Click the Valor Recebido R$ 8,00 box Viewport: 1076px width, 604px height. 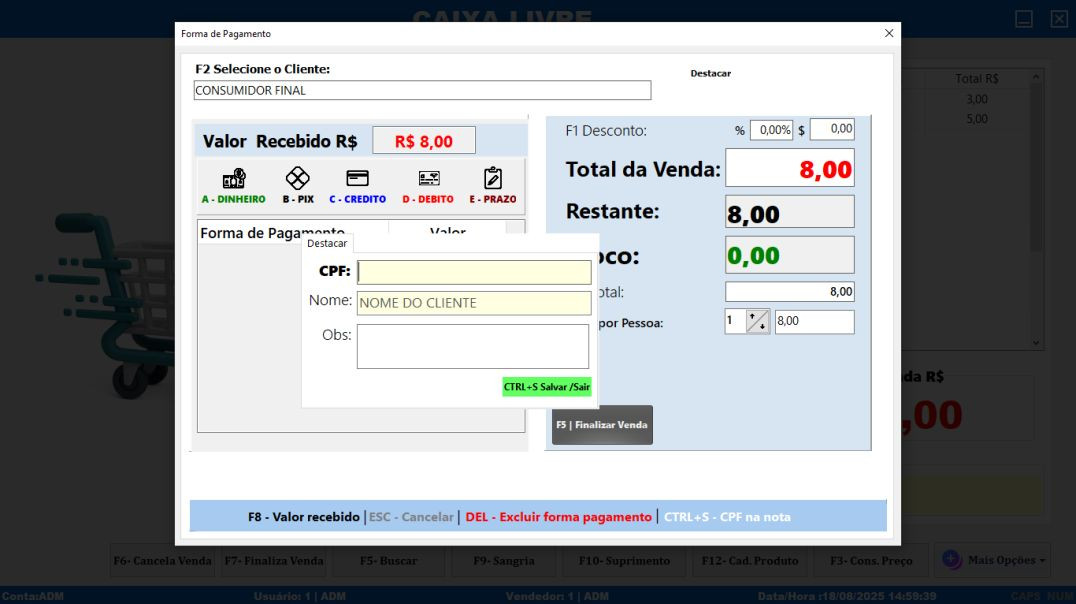coord(424,141)
